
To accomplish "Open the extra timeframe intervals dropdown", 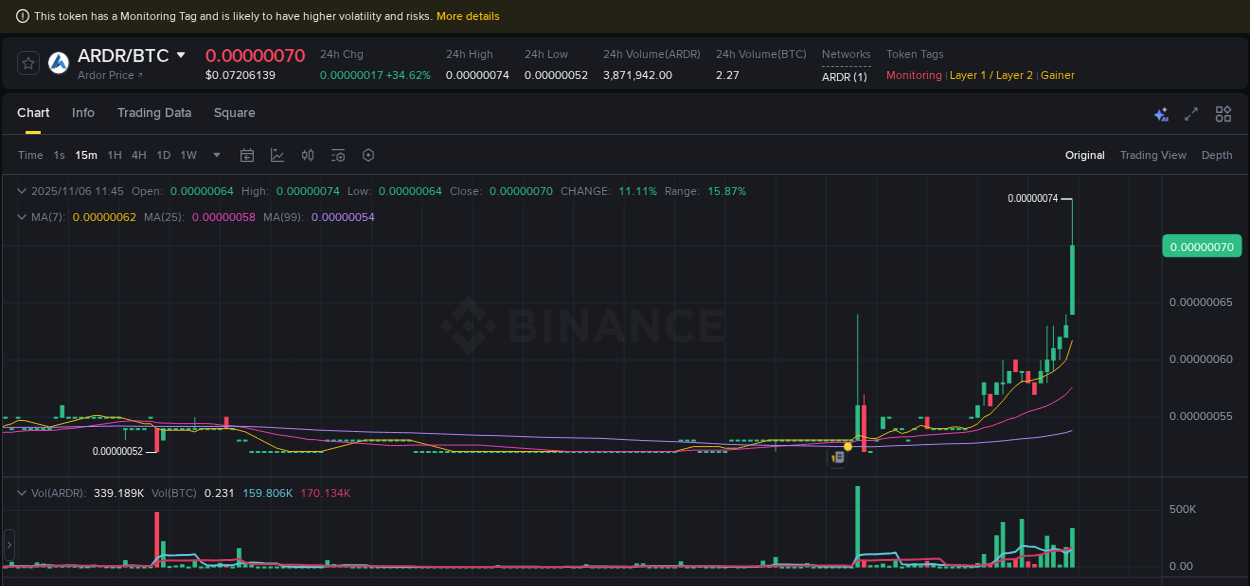I will (x=216, y=155).
